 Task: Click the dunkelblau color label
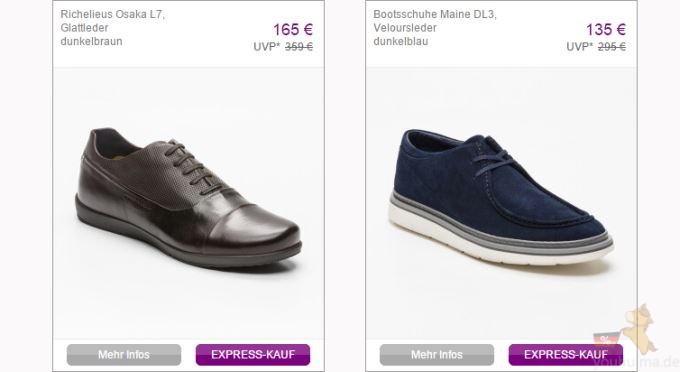pyautogui.click(x=401, y=42)
